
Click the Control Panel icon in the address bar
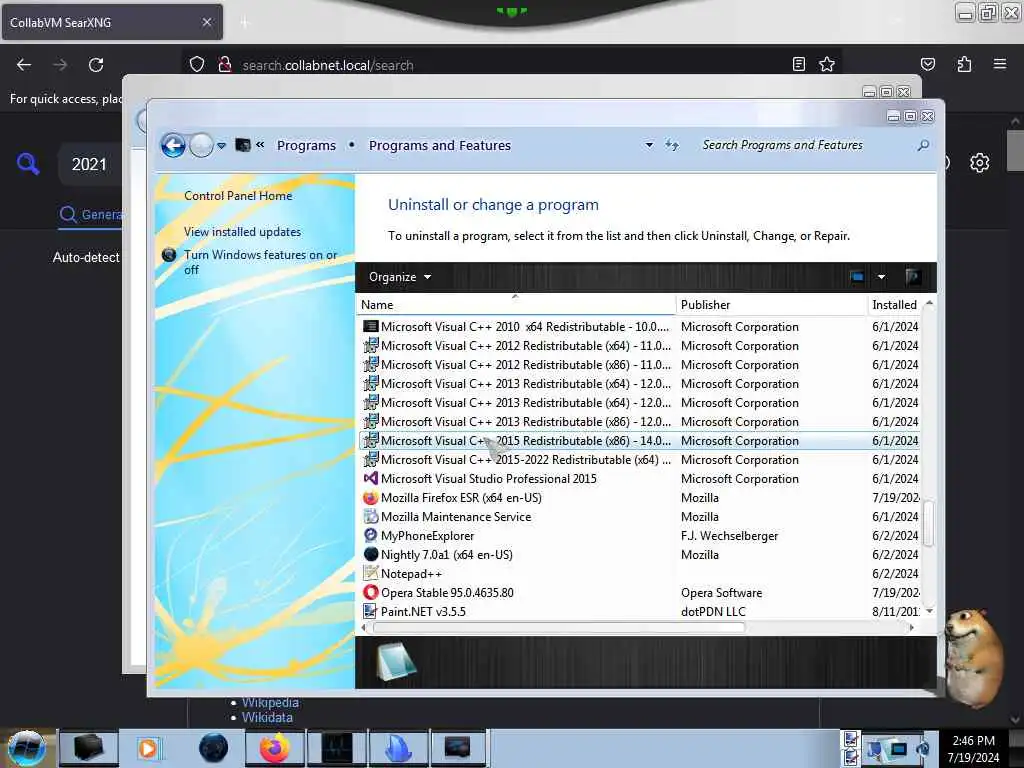click(x=243, y=145)
